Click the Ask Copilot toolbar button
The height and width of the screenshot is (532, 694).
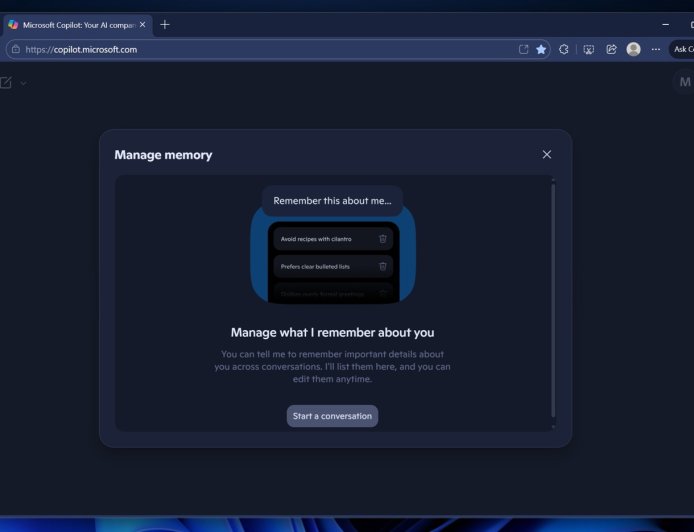[682, 49]
